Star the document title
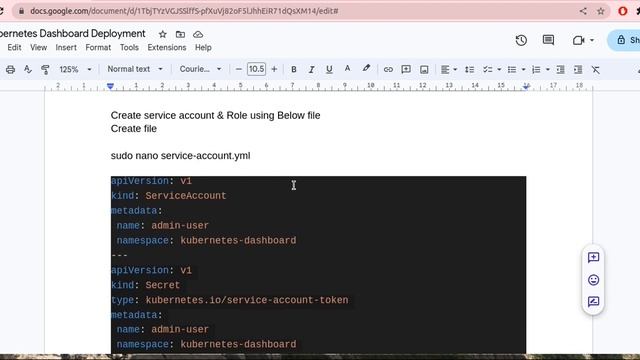 tap(162, 34)
